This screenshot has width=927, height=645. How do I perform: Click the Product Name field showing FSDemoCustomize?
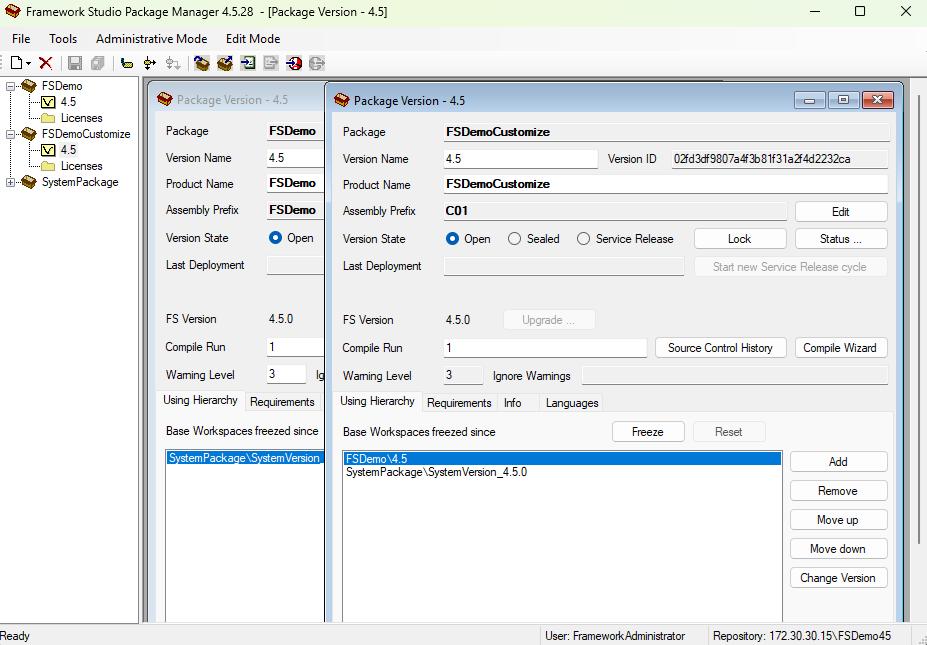coord(666,184)
